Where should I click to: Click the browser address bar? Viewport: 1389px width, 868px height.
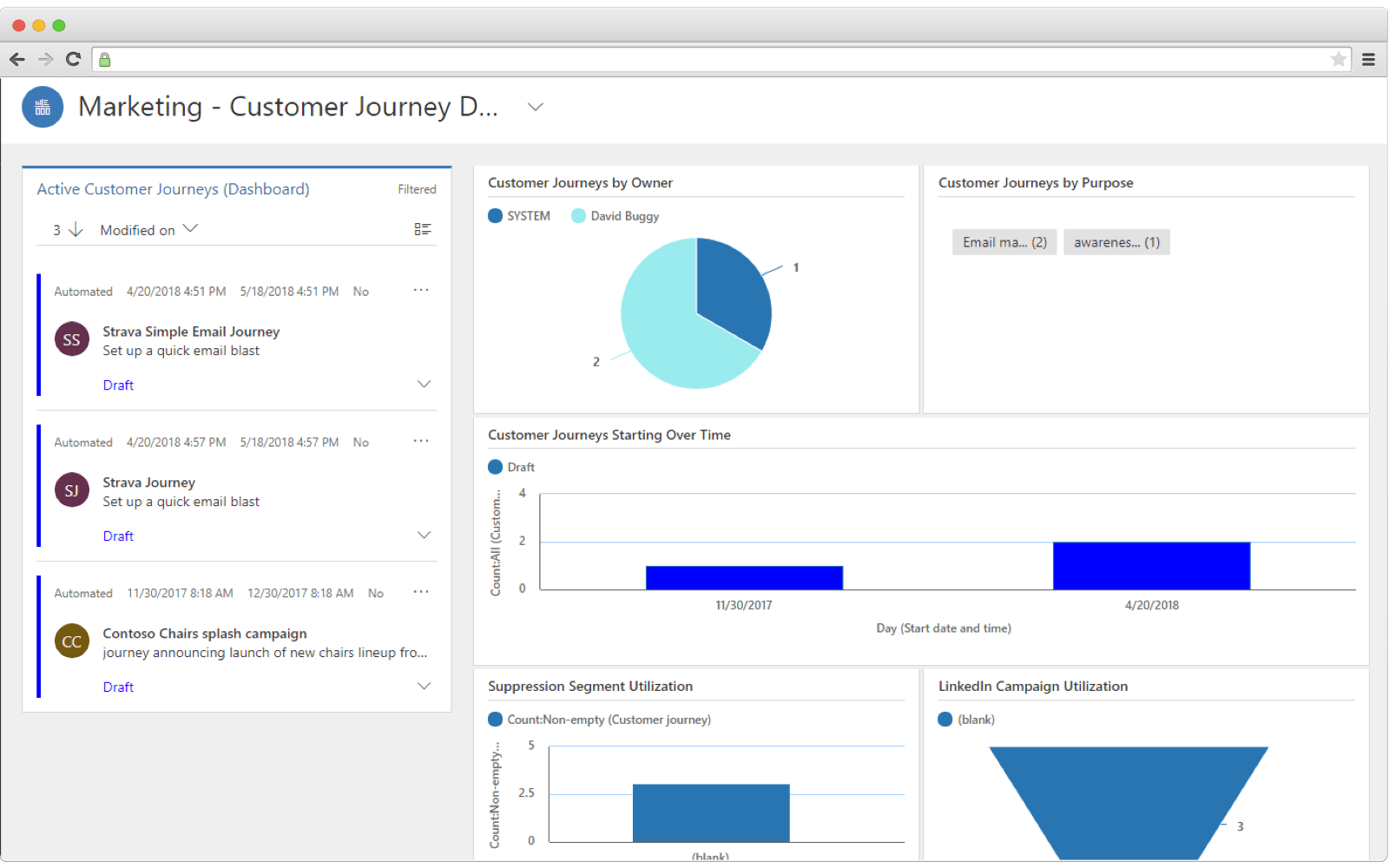[721, 59]
